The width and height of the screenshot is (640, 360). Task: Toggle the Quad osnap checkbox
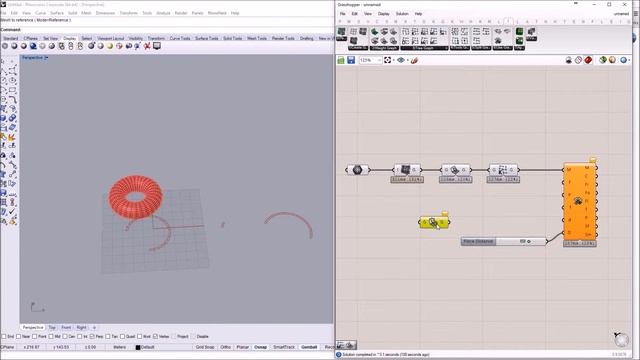click(x=122, y=337)
